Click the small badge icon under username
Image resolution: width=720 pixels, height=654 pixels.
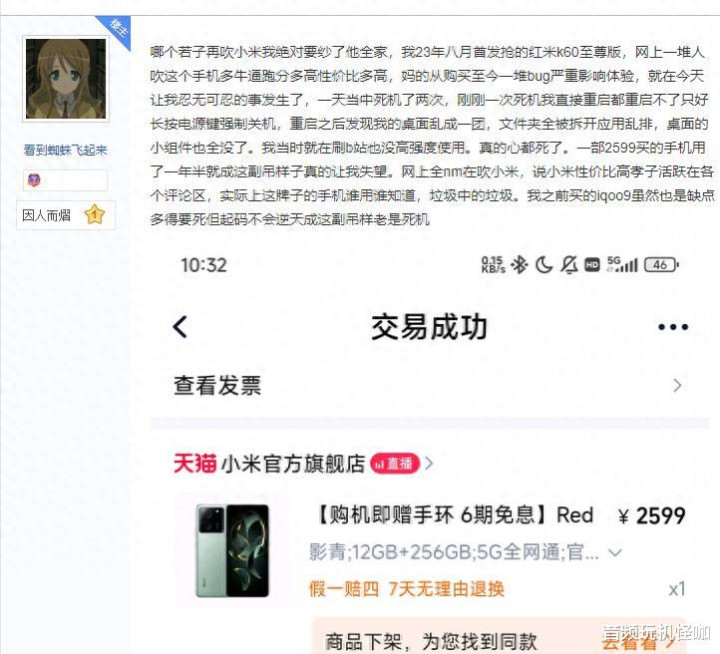click(34, 180)
